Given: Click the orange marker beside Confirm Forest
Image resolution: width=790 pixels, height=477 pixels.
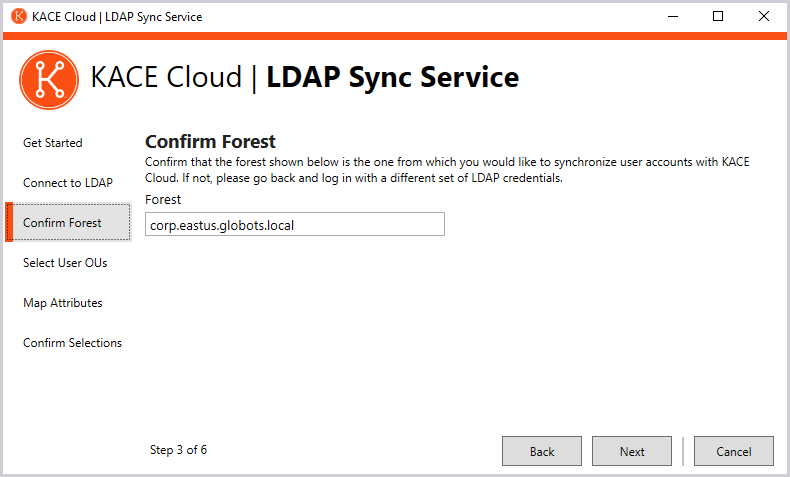Looking at the screenshot, I should (x=8, y=222).
